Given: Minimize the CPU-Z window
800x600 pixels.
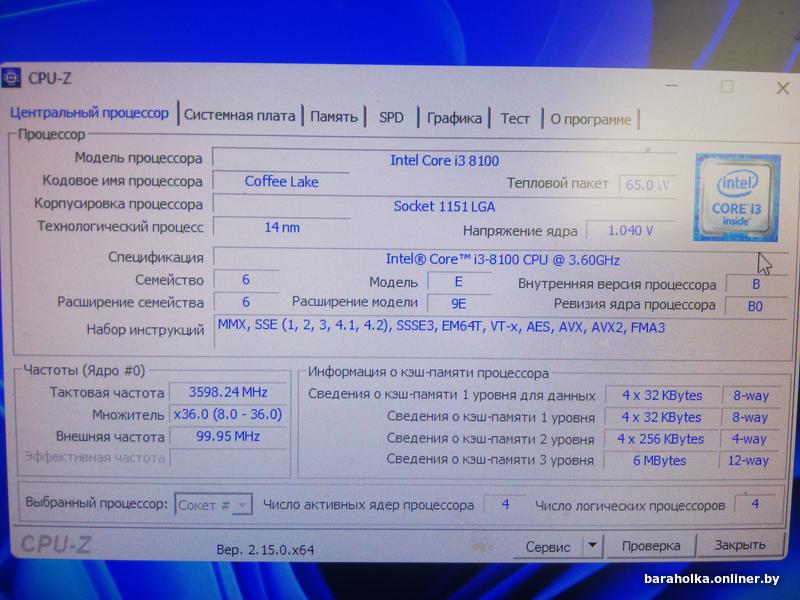Looking at the screenshot, I should pyautogui.click(x=672, y=86).
